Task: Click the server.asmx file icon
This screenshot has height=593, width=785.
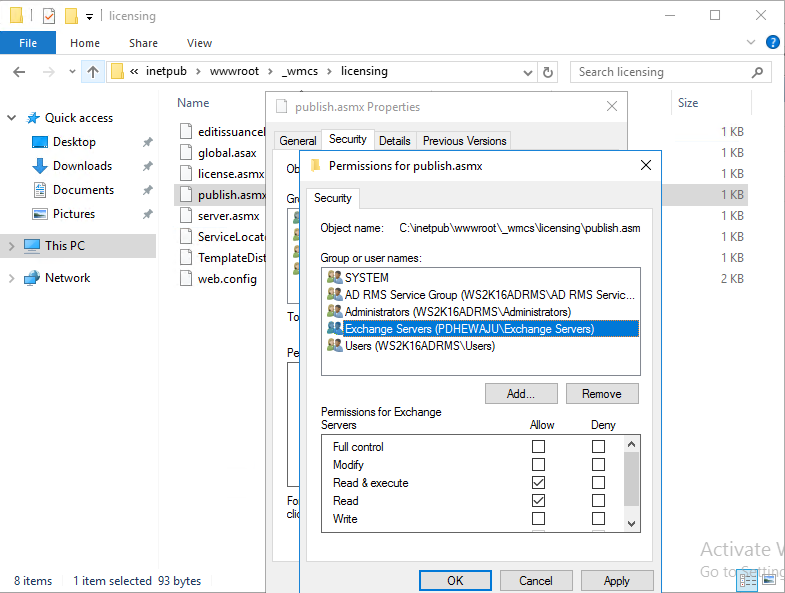Action: pyautogui.click(x=186, y=215)
